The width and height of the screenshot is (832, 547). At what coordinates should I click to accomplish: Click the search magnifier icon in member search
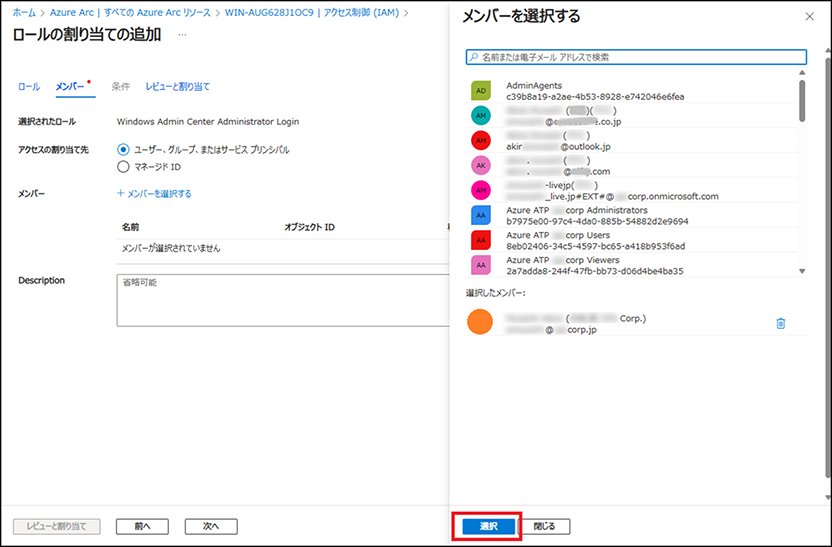pyautogui.click(x=474, y=57)
